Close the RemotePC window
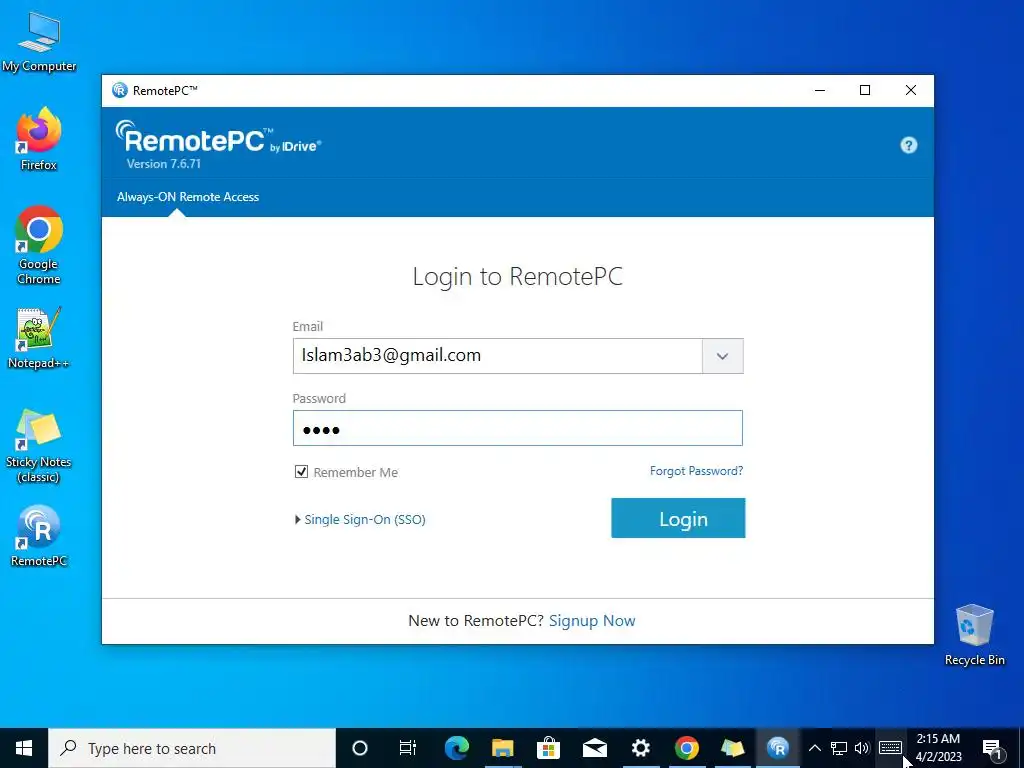 tap(911, 90)
